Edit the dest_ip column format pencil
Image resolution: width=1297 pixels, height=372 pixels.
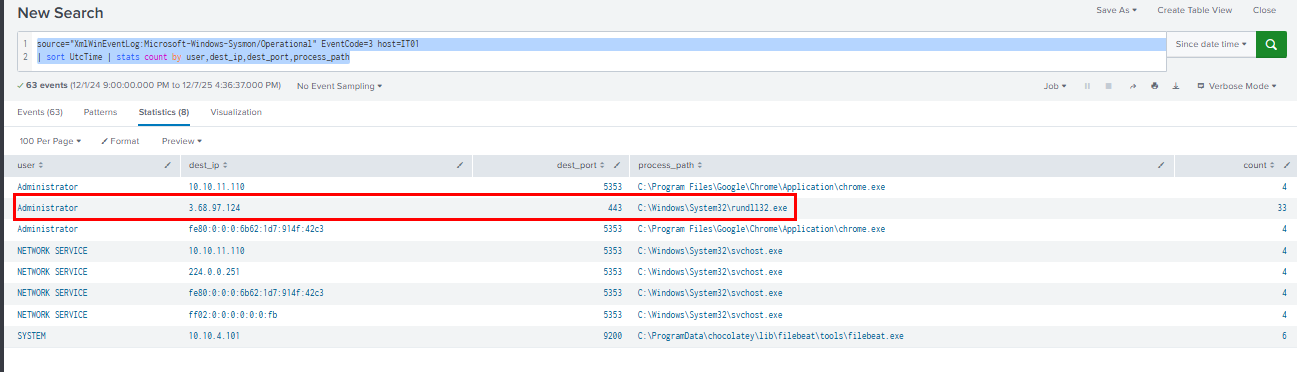(460, 165)
